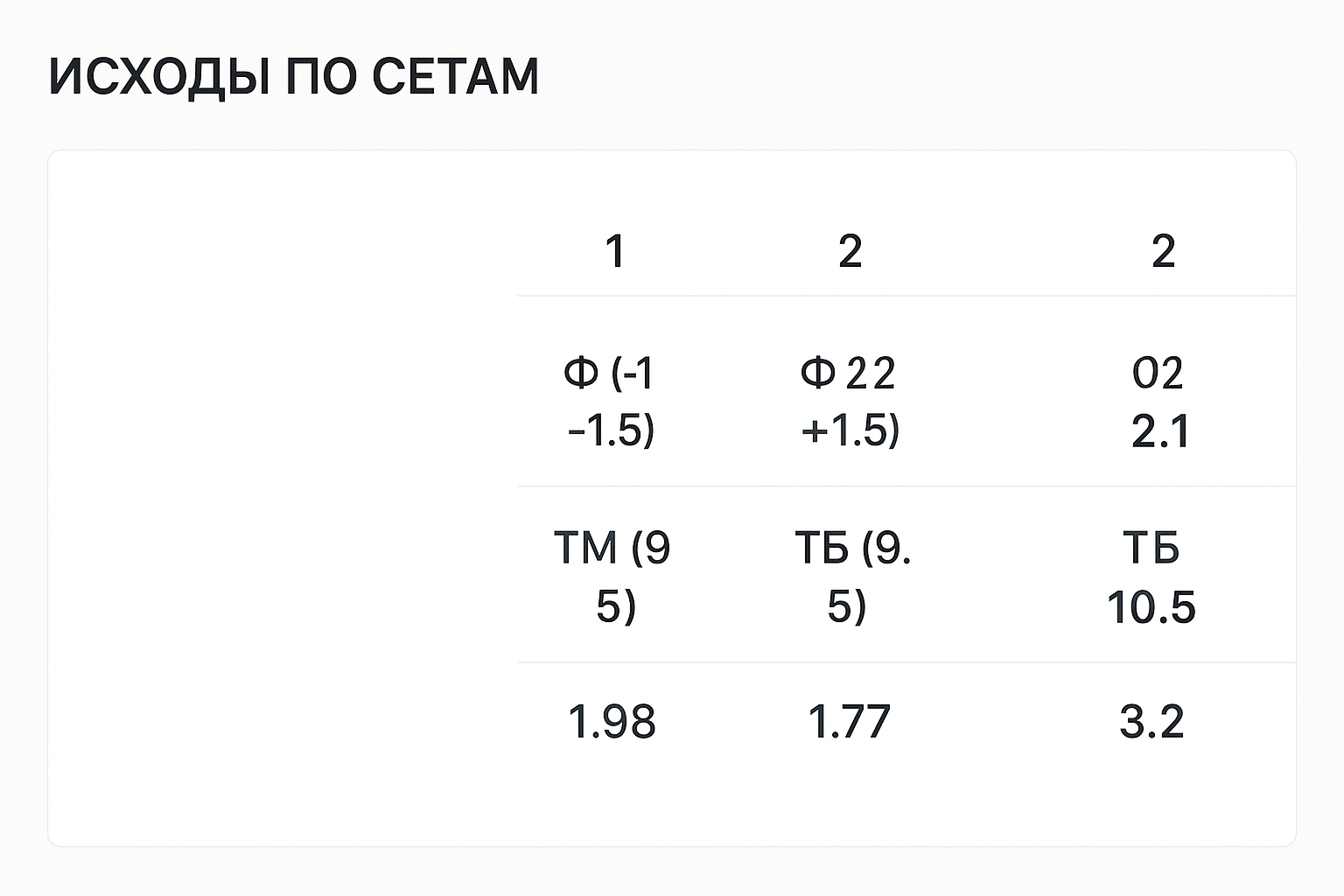Click the "ИСХОДЫ ПО СЕТАМ" heading

(293, 76)
